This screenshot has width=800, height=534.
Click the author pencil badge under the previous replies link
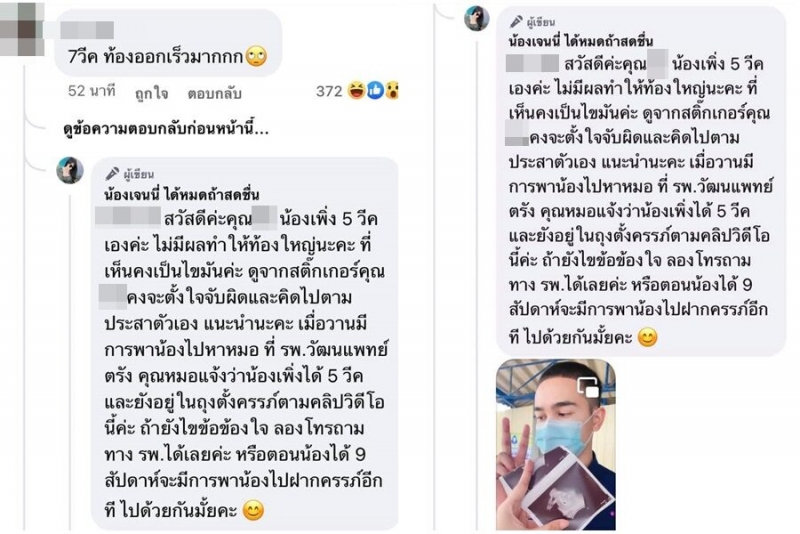112,174
